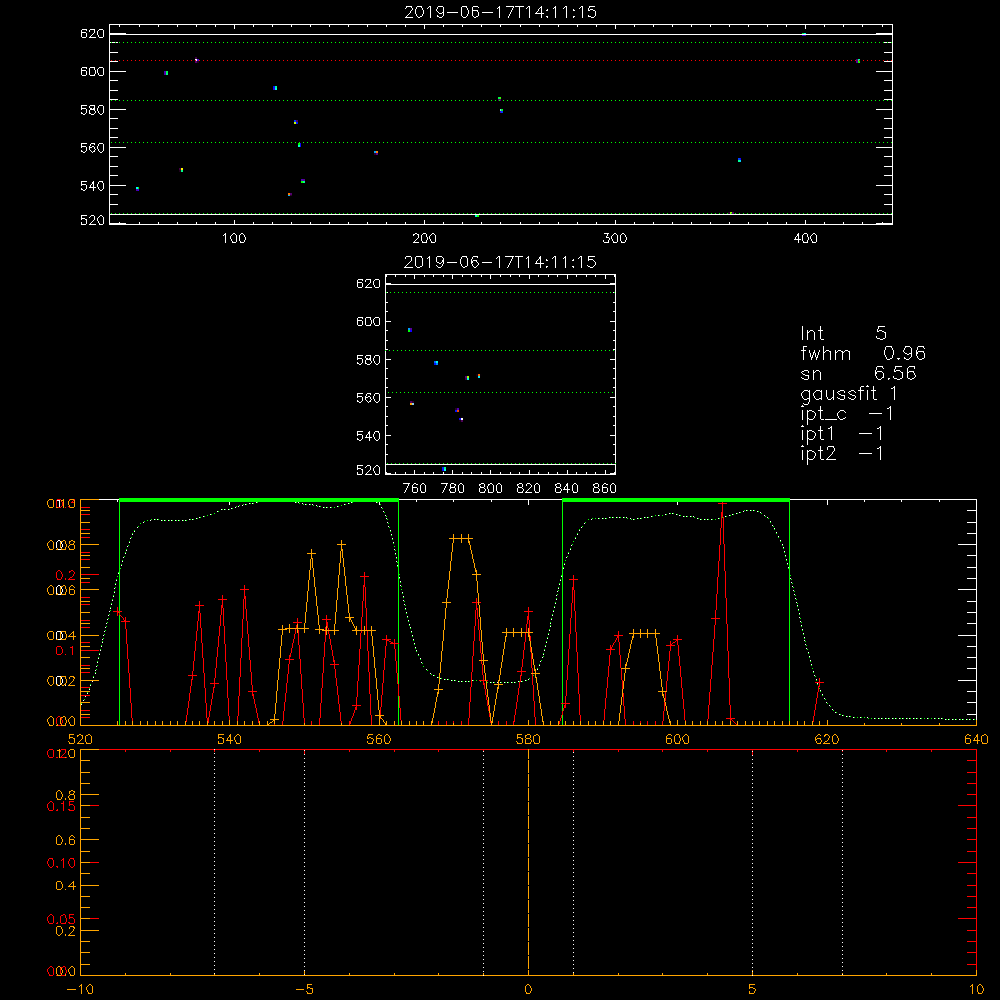The height and width of the screenshot is (1000, 1000).
Task: Click red y-axis label 0.1 on the spectrum plot
Action: tap(66, 651)
